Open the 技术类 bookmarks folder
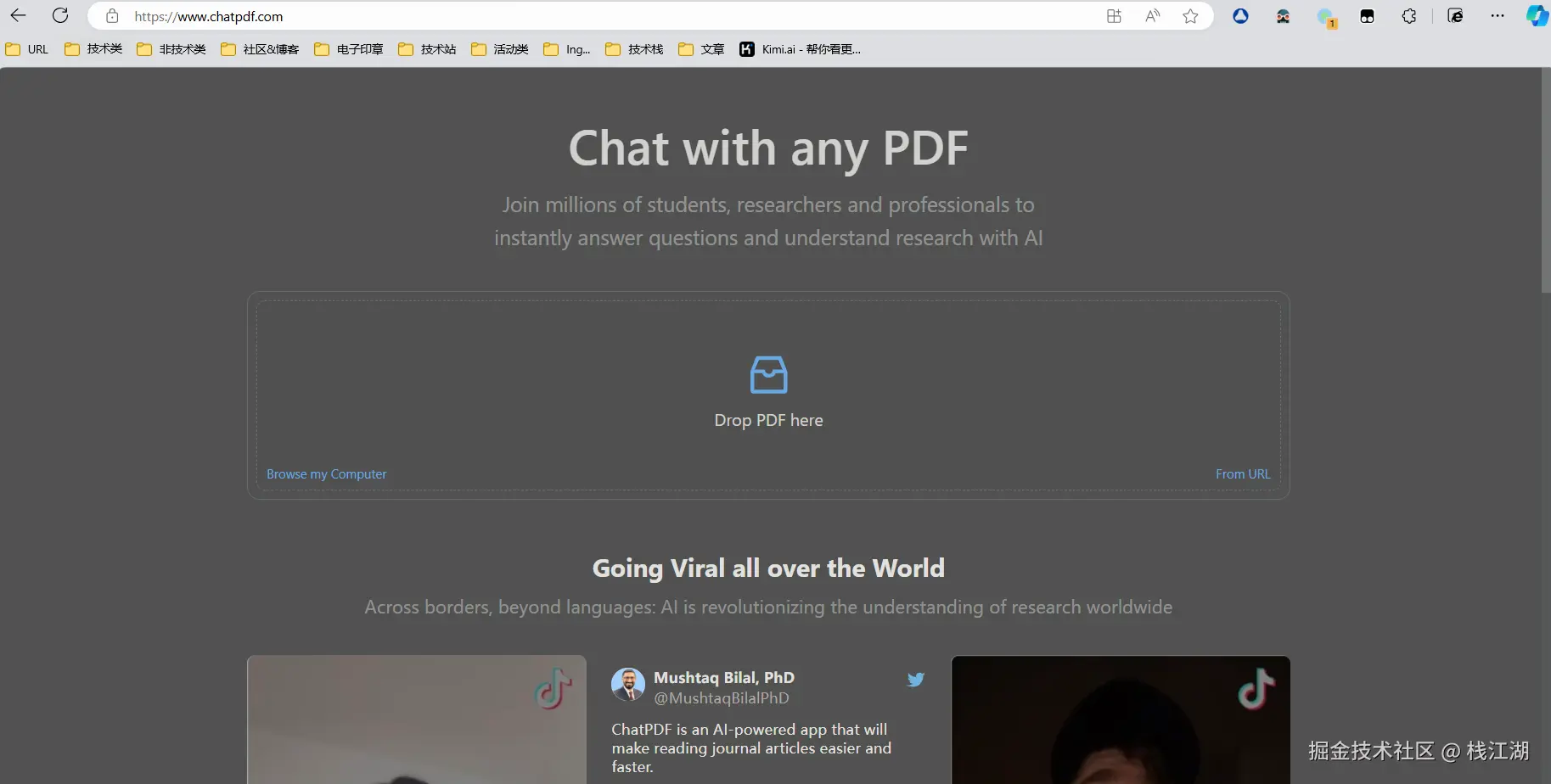Viewport: 1551px width, 784px height. click(x=93, y=49)
